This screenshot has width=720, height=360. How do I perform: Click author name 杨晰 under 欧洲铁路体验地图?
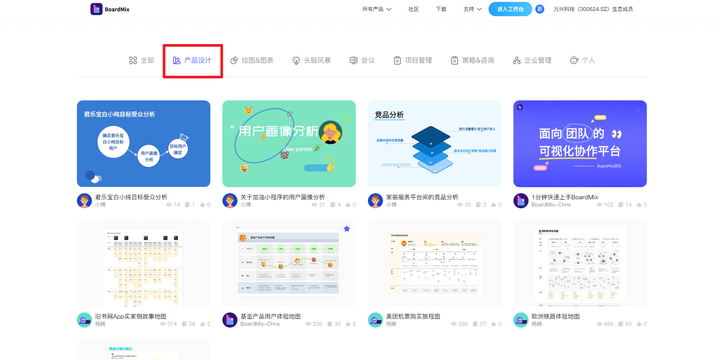point(537,324)
